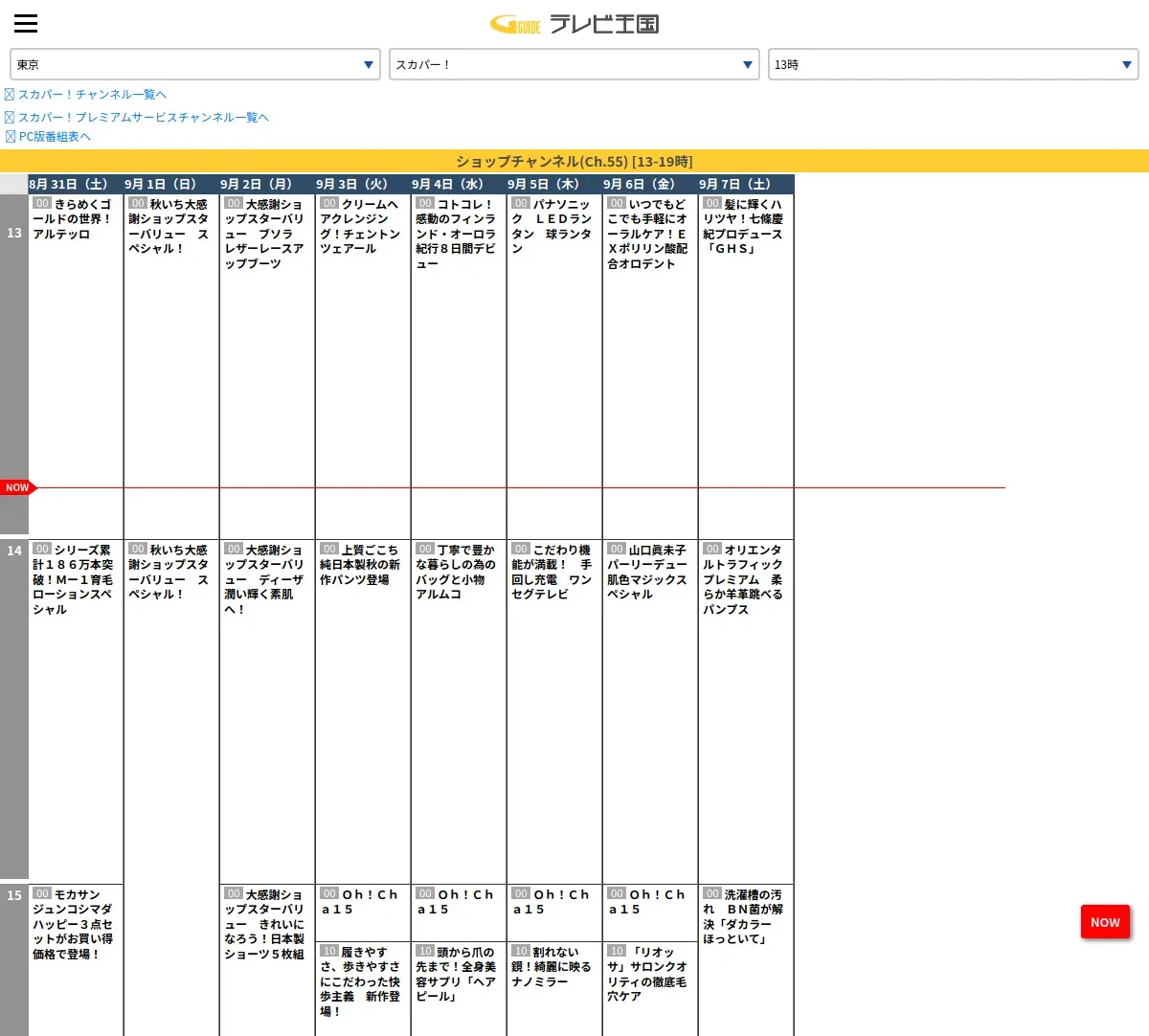Open 9月1日 14時 秋いち大感謝ショップスターバリュー
1149x1036 pixels.
click(171, 787)
